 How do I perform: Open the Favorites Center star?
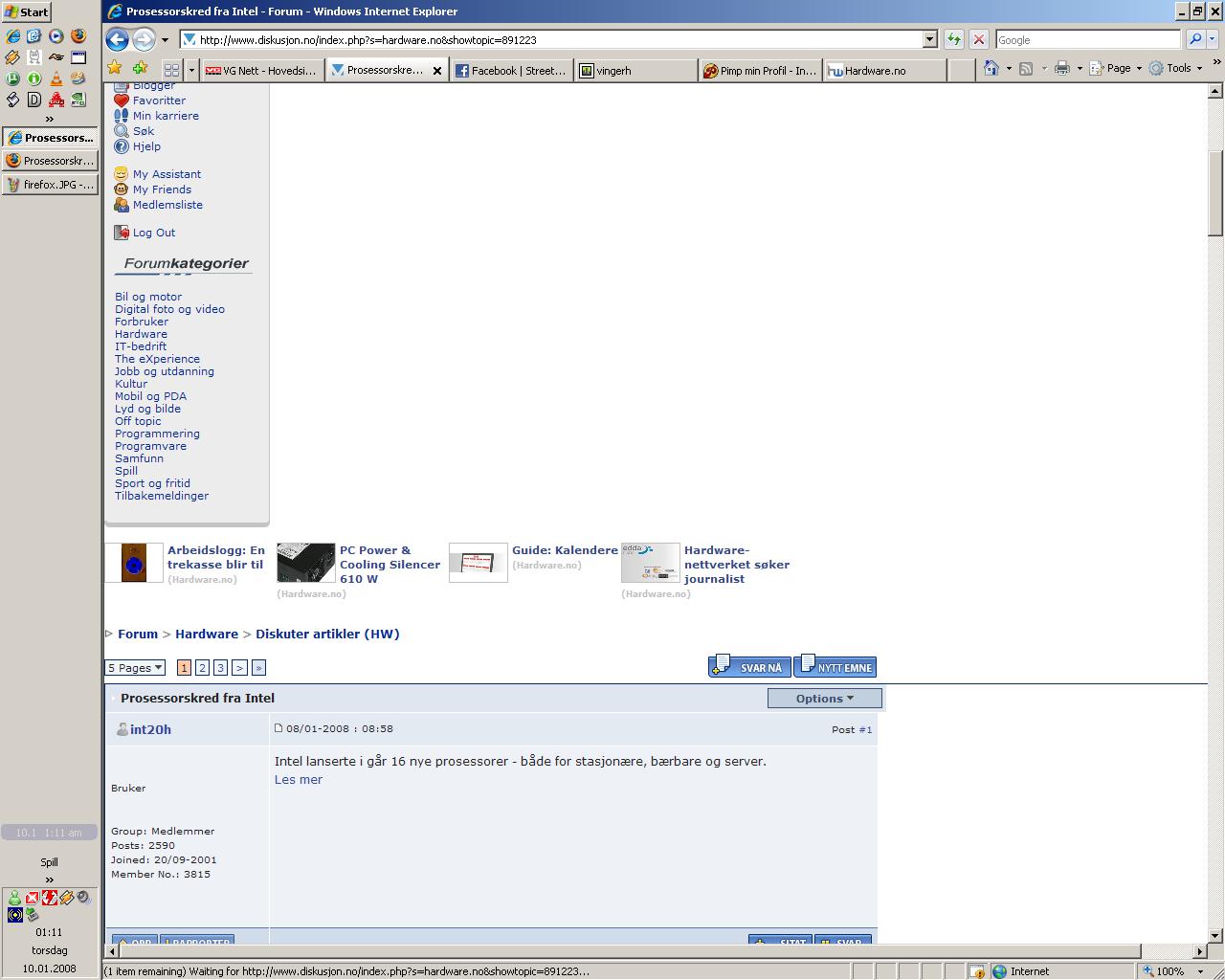[115, 68]
